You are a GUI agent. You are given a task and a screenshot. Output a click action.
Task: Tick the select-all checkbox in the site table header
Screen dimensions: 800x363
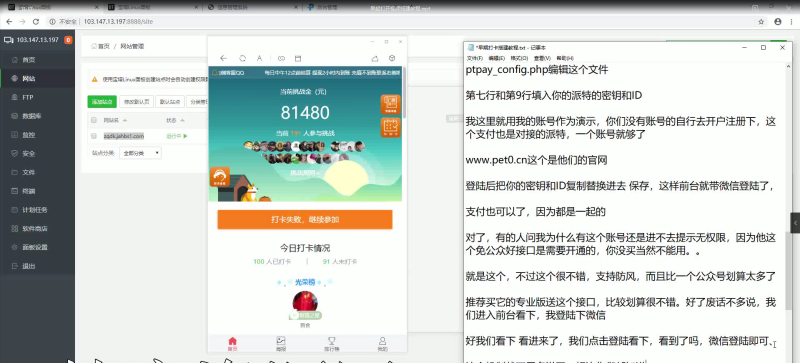coord(93,120)
